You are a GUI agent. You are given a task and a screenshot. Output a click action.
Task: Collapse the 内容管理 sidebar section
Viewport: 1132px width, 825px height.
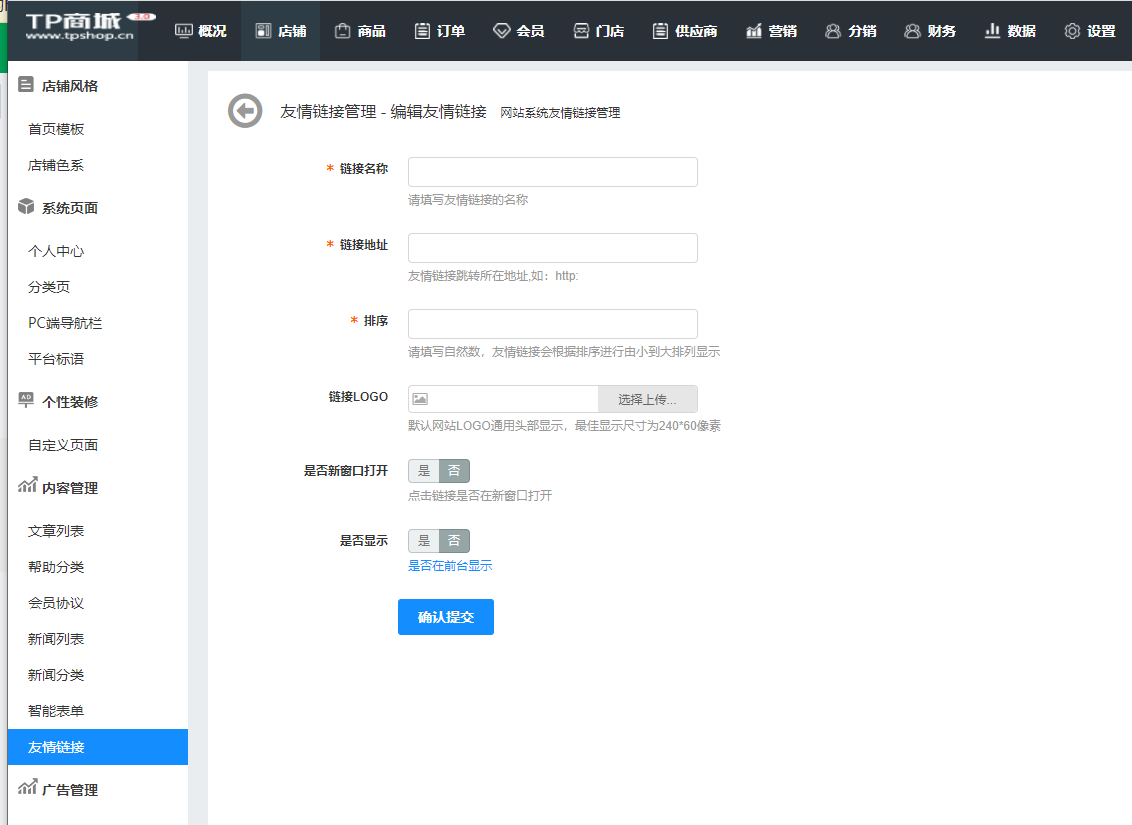coord(69,488)
